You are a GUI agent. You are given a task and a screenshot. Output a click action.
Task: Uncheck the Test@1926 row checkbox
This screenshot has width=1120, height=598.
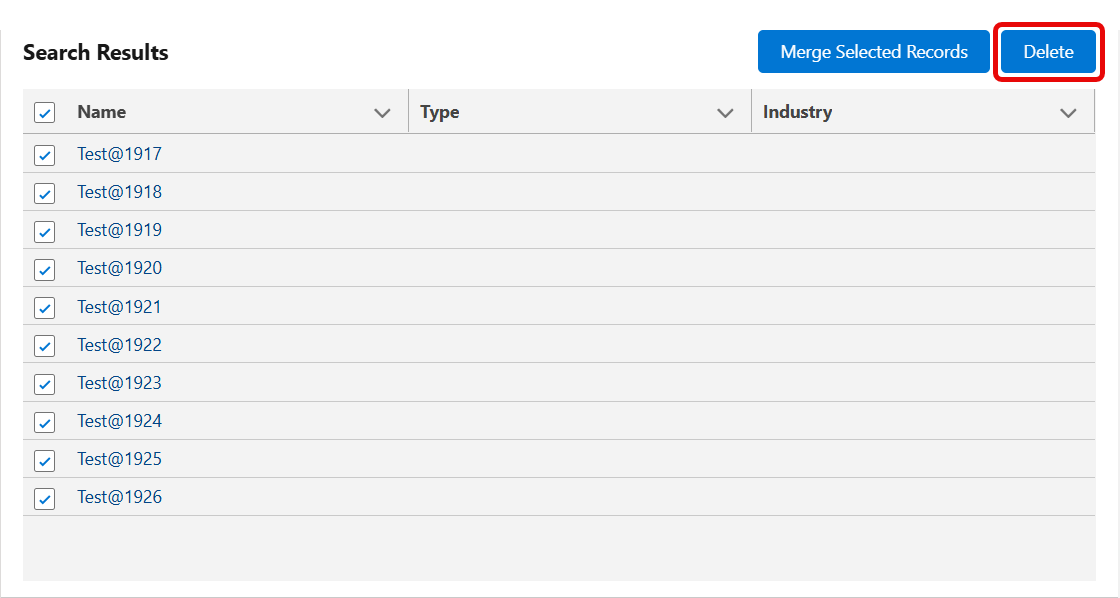(x=44, y=498)
